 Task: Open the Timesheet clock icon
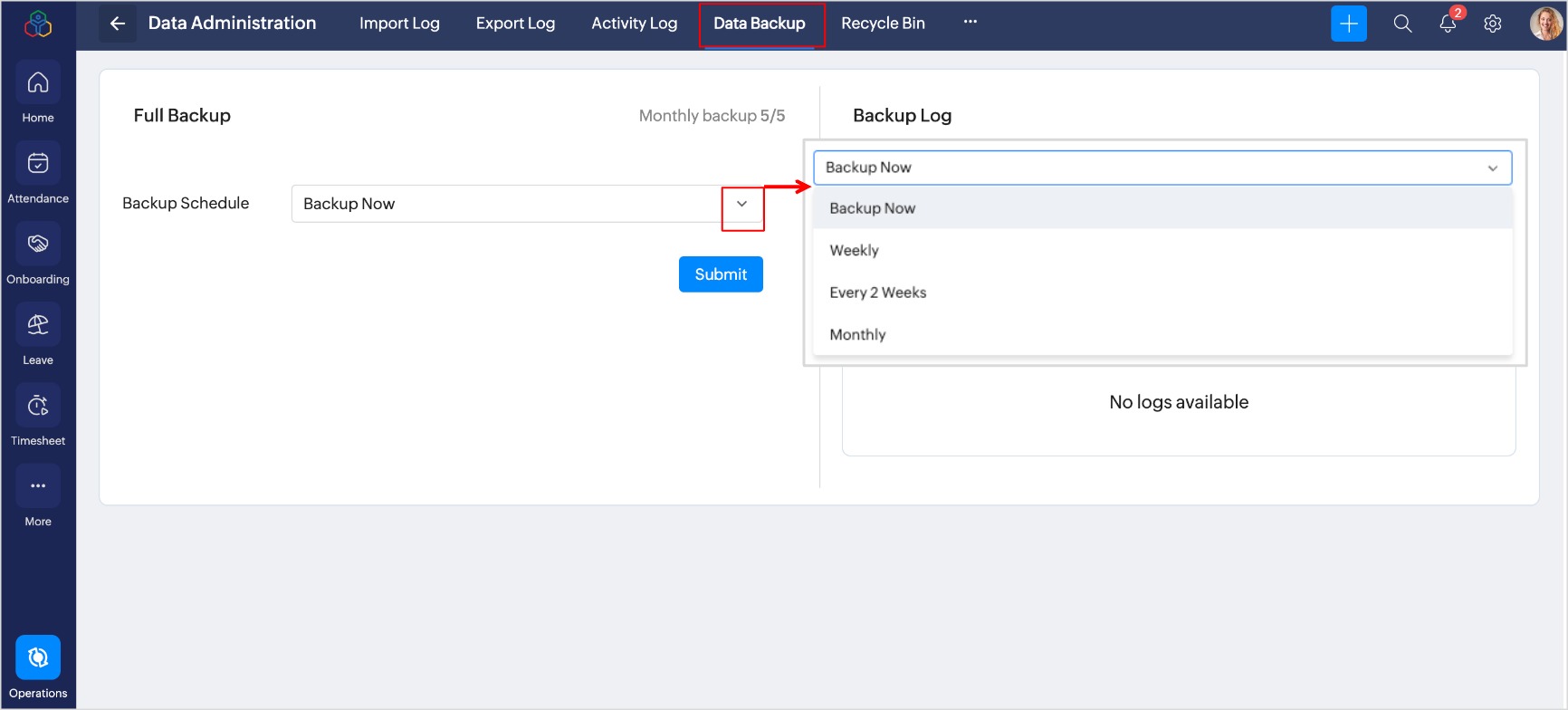[x=38, y=406]
